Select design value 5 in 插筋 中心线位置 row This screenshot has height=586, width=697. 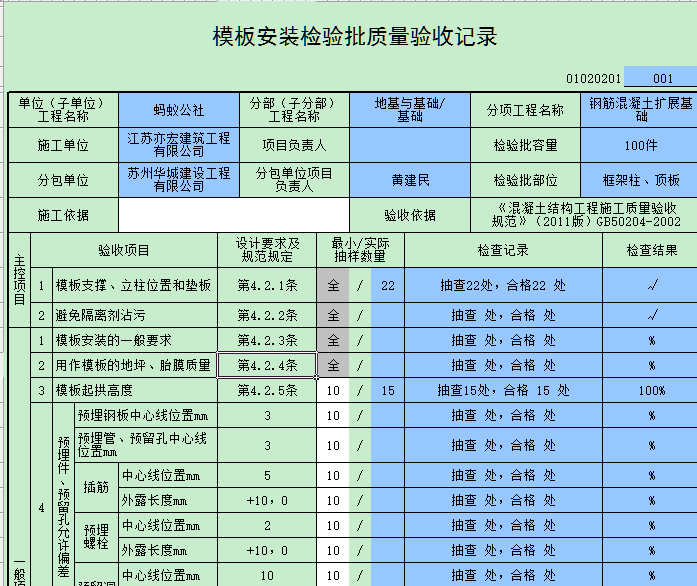point(267,475)
